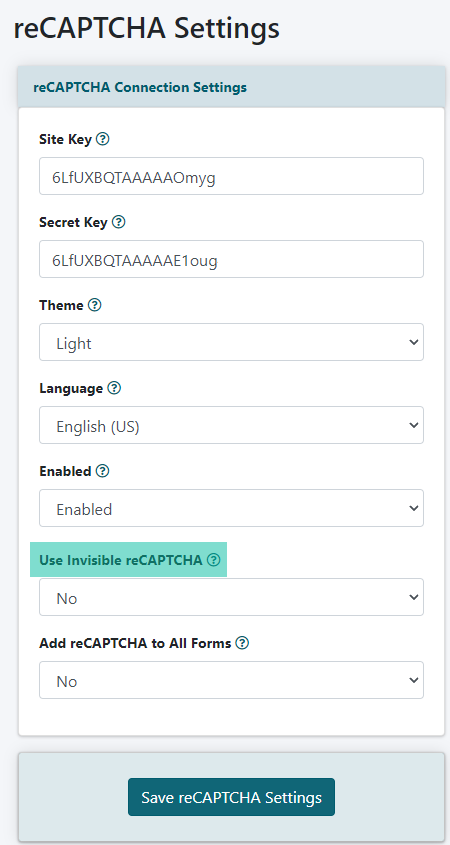
Task: Click the question mark beside Language
Action: 114,388
